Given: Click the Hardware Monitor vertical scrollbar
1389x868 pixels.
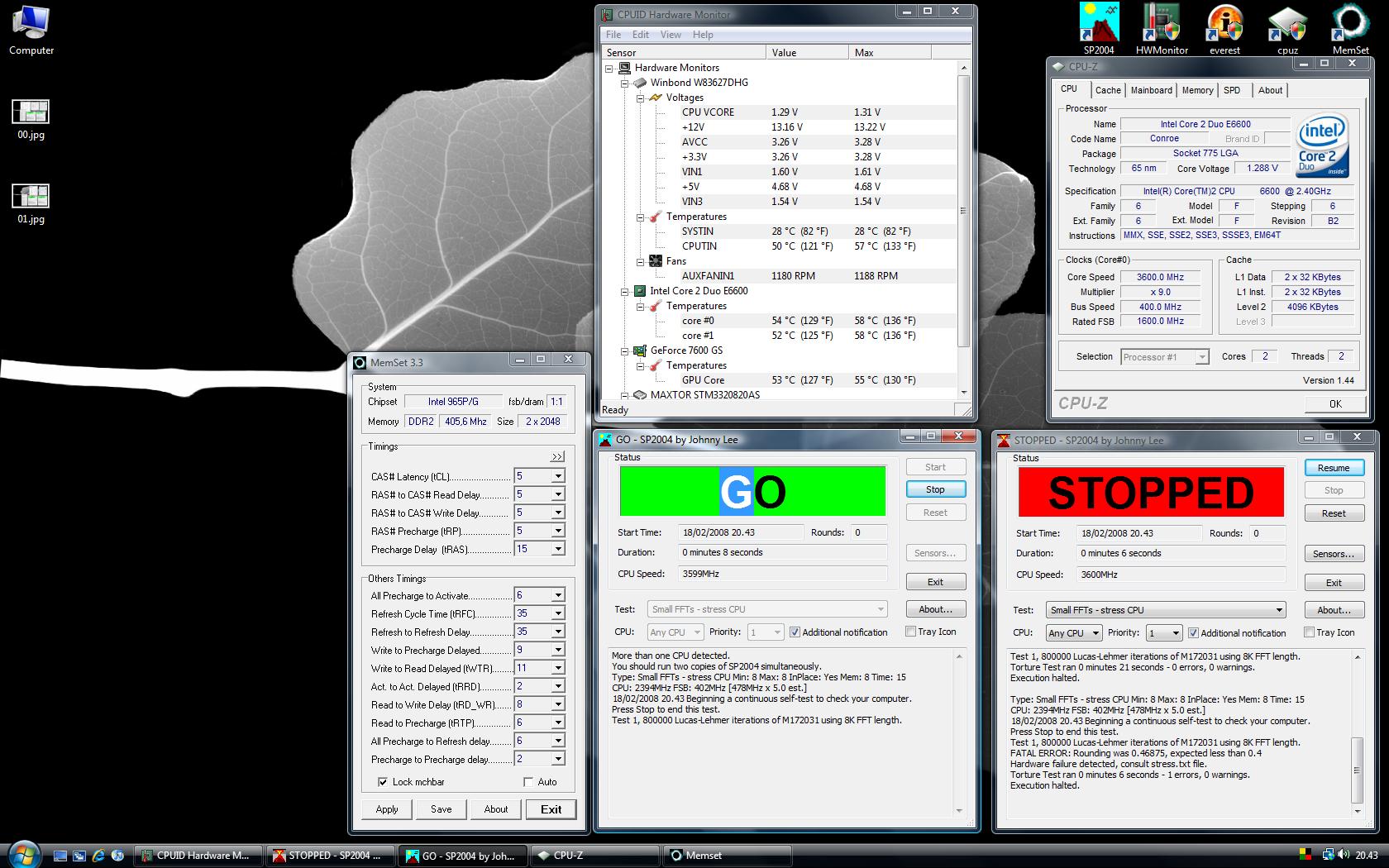Looking at the screenshot, I should [963, 230].
